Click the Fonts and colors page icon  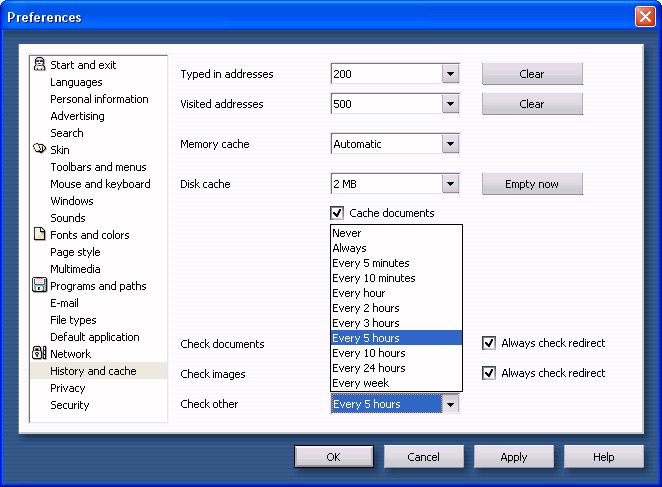coord(39,235)
